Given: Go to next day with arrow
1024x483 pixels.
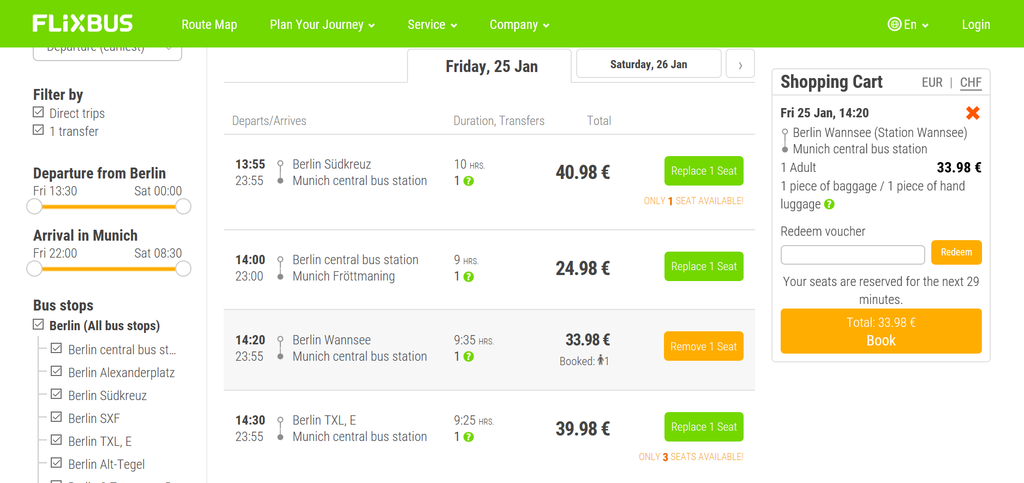Looking at the screenshot, I should coord(740,64).
